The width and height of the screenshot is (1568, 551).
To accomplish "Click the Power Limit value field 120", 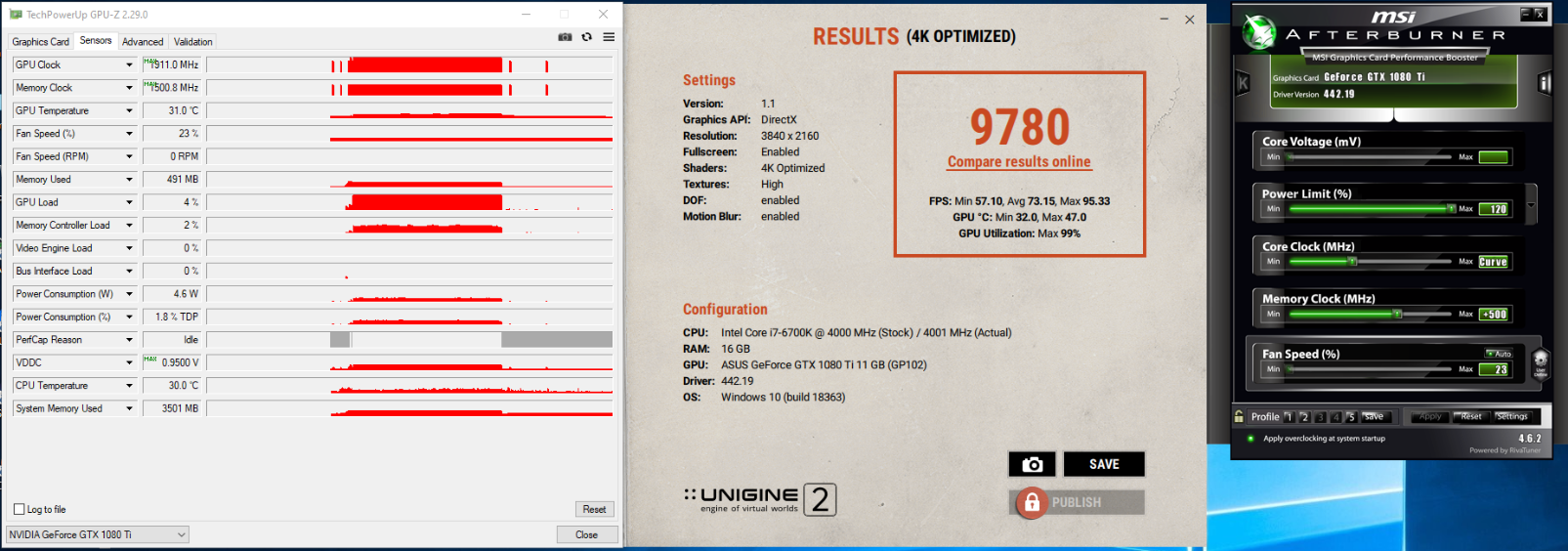I will coord(1494,209).
